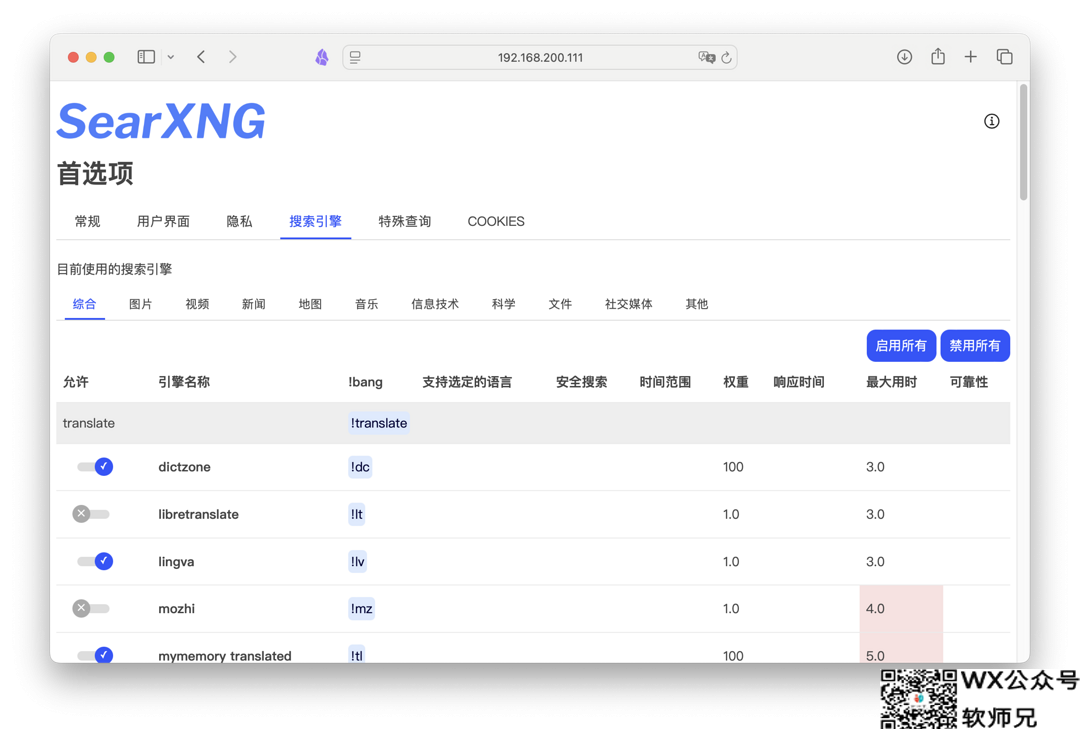1080x729 pixels.
Task: Click the !translate bang label
Action: [x=379, y=423]
